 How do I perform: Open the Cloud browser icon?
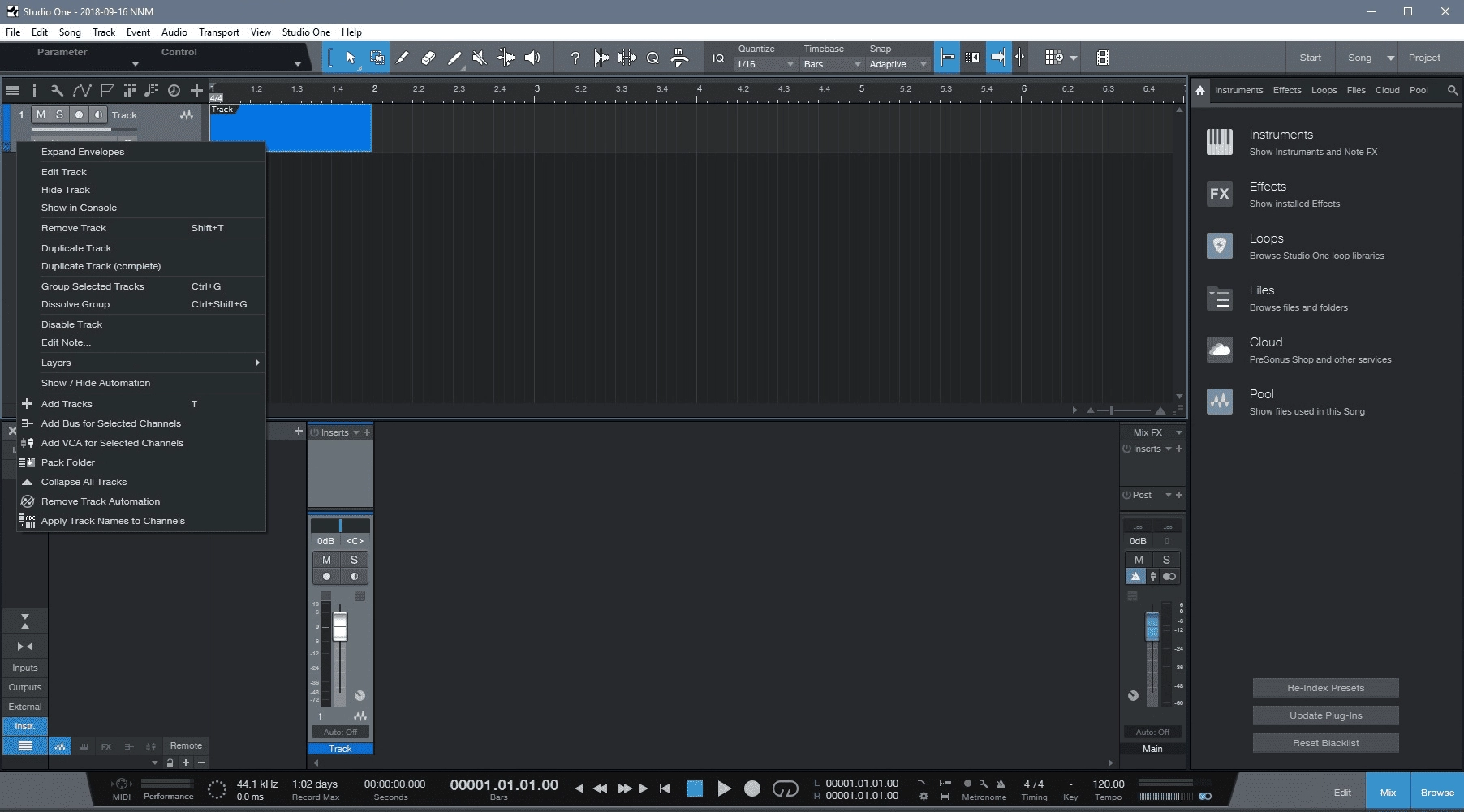click(1219, 350)
